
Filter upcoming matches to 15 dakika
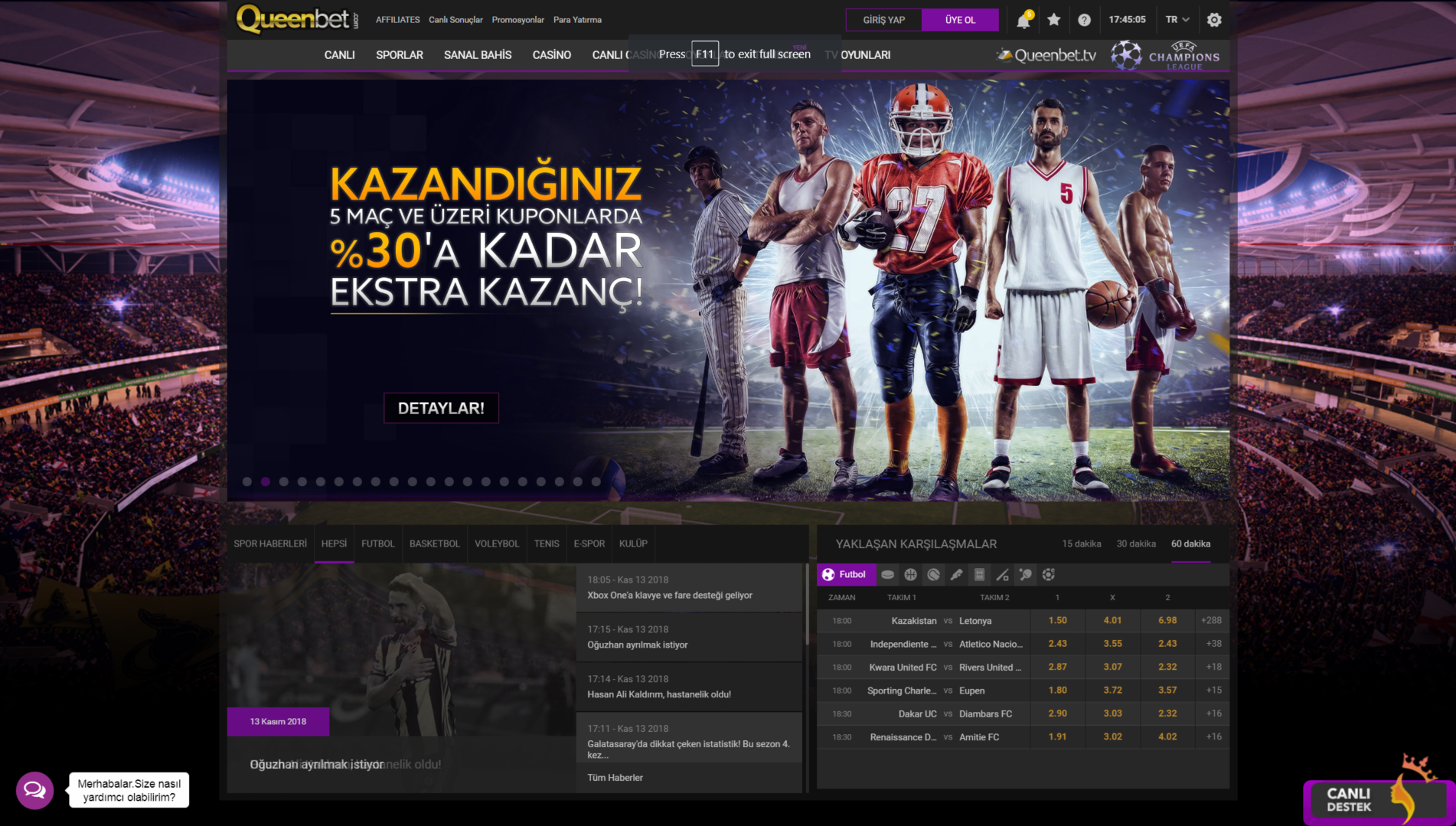pos(1081,544)
